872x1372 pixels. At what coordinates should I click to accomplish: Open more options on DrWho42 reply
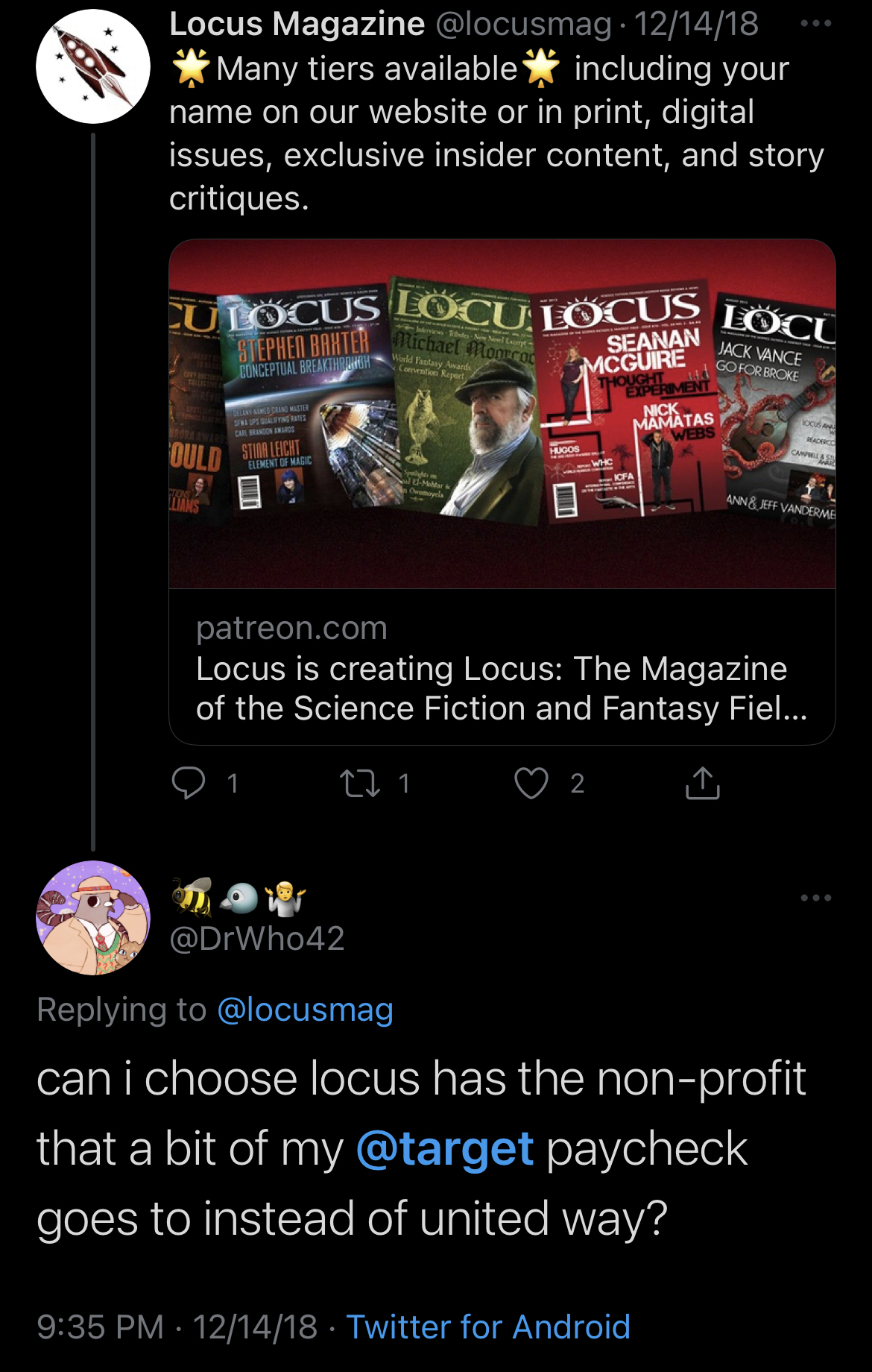coord(816,897)
